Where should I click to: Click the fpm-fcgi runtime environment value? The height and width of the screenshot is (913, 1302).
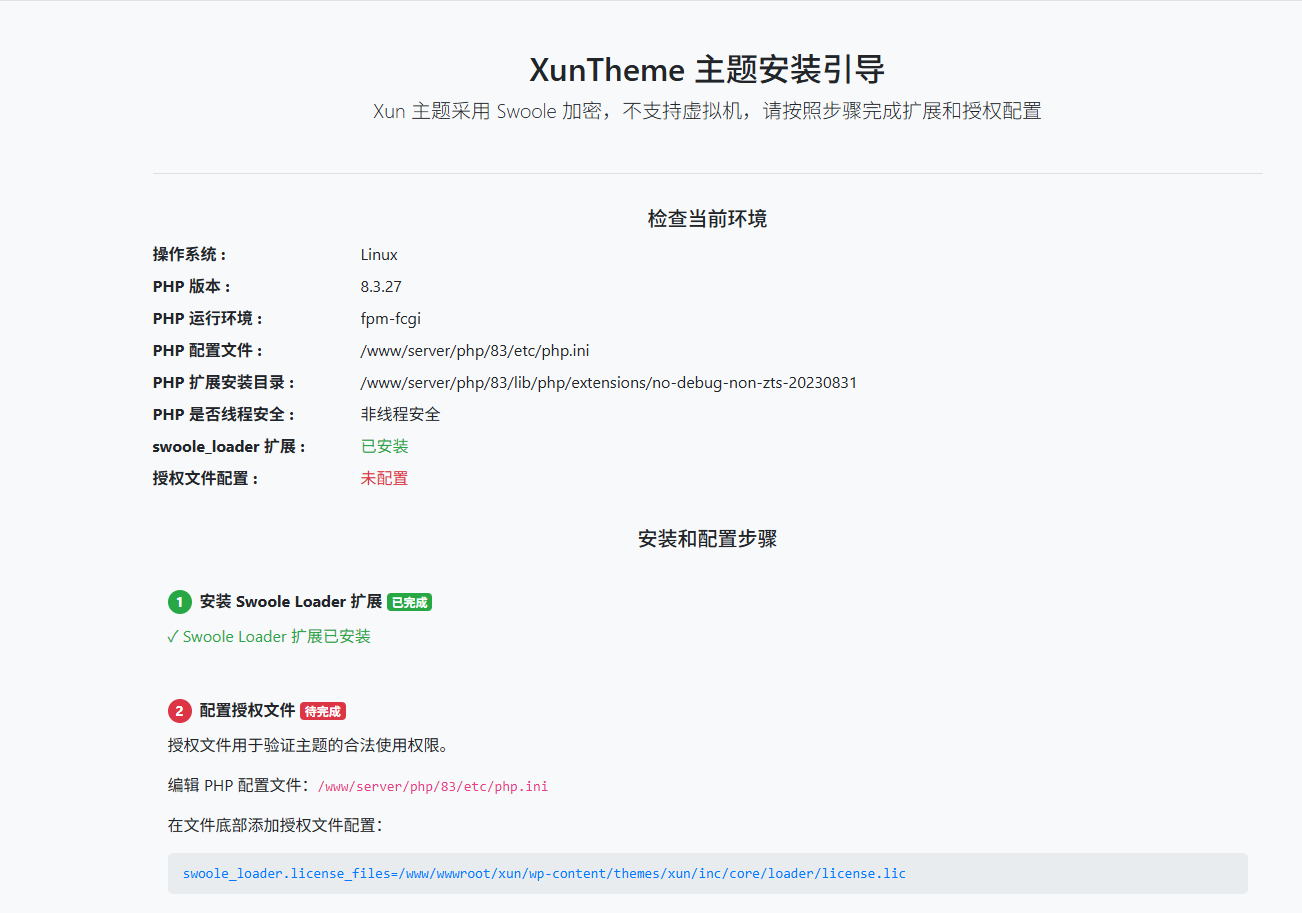(390, 318)
